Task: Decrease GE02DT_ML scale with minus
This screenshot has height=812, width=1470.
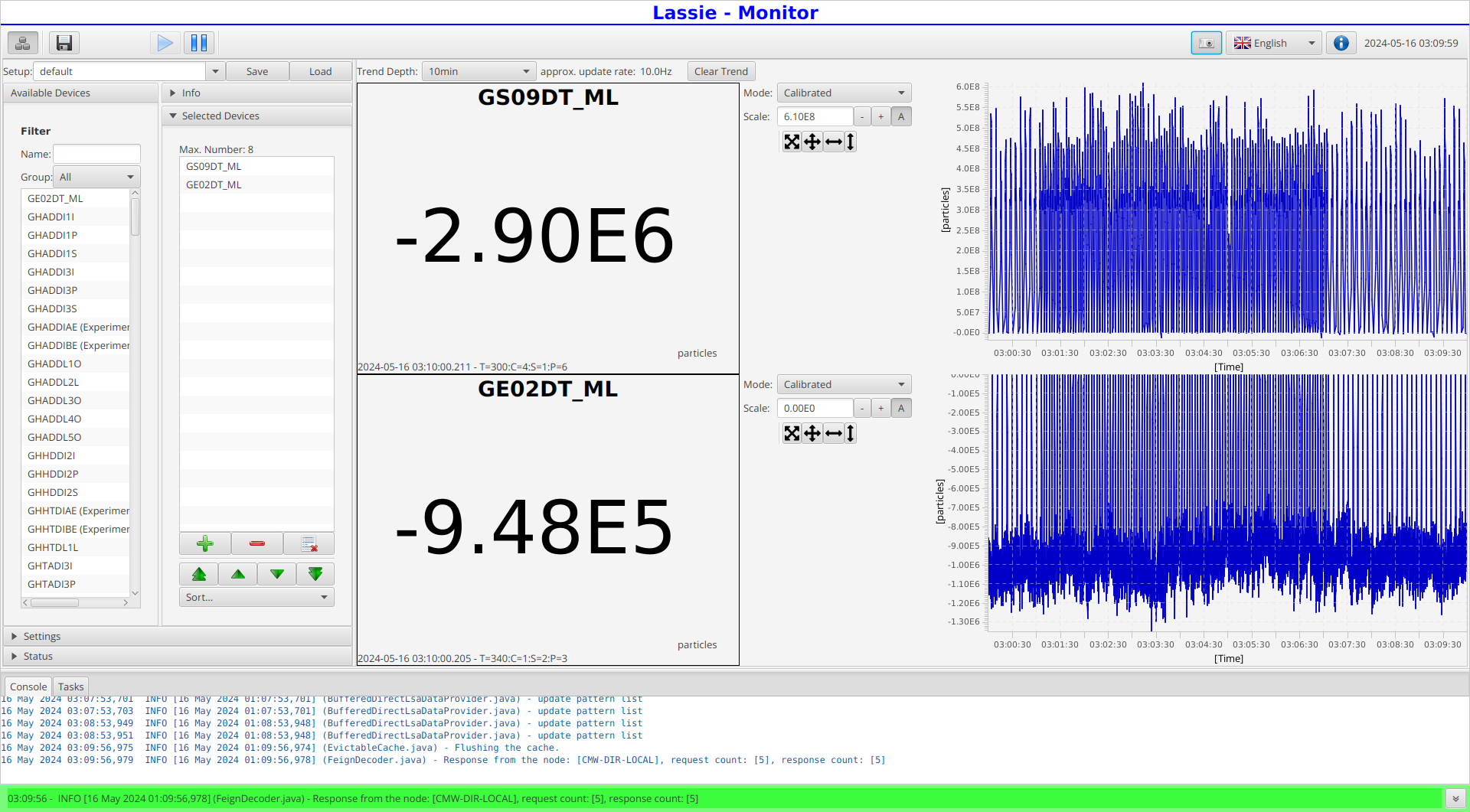Action: click(x=862, y=408)
